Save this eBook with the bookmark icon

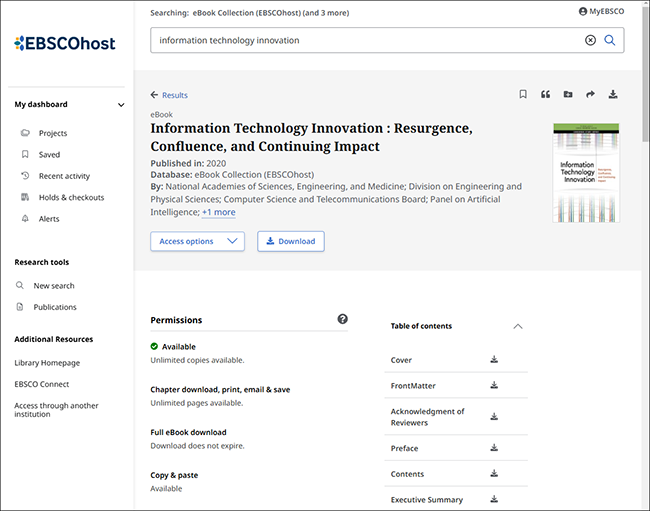[523, 94]
